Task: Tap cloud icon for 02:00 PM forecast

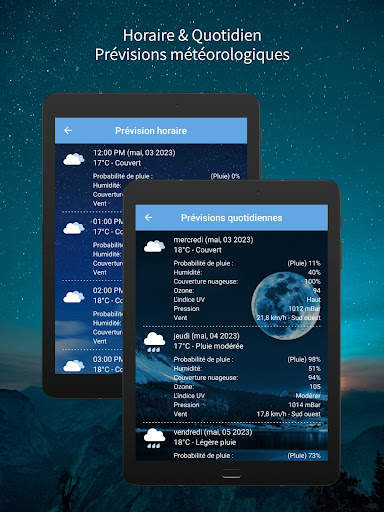Action: click(74, 297)
